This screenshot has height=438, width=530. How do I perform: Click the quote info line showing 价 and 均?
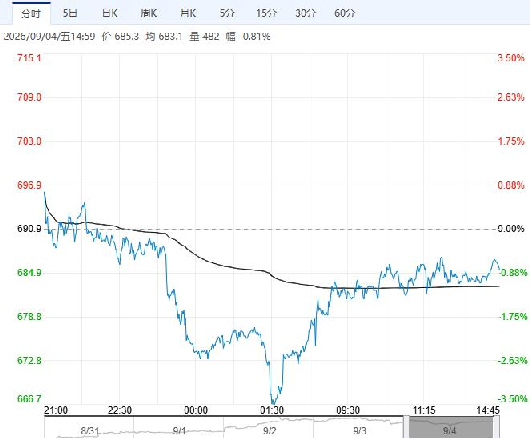point(137,36)
